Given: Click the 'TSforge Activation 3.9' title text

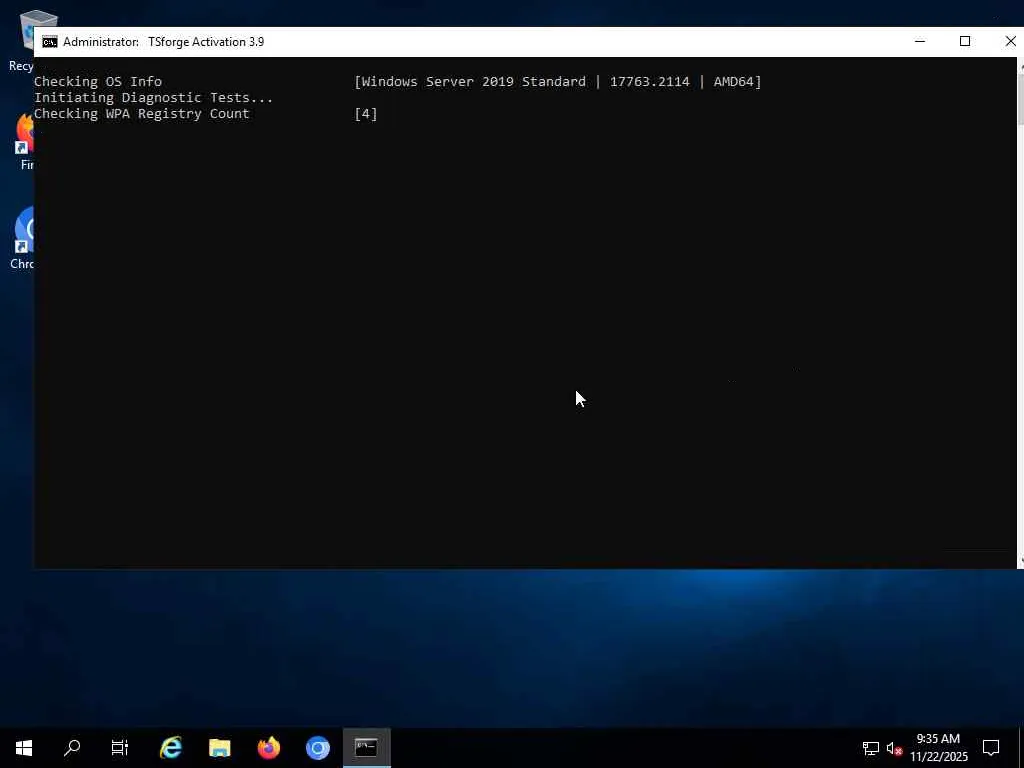Looking at the screenshot, I should [206, 42].
